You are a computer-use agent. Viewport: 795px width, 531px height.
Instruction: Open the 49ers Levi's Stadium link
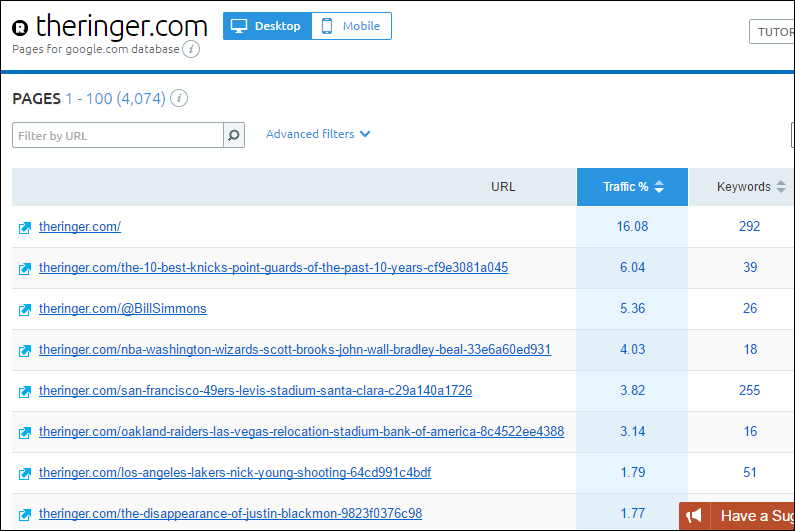[x=256, y=391]
